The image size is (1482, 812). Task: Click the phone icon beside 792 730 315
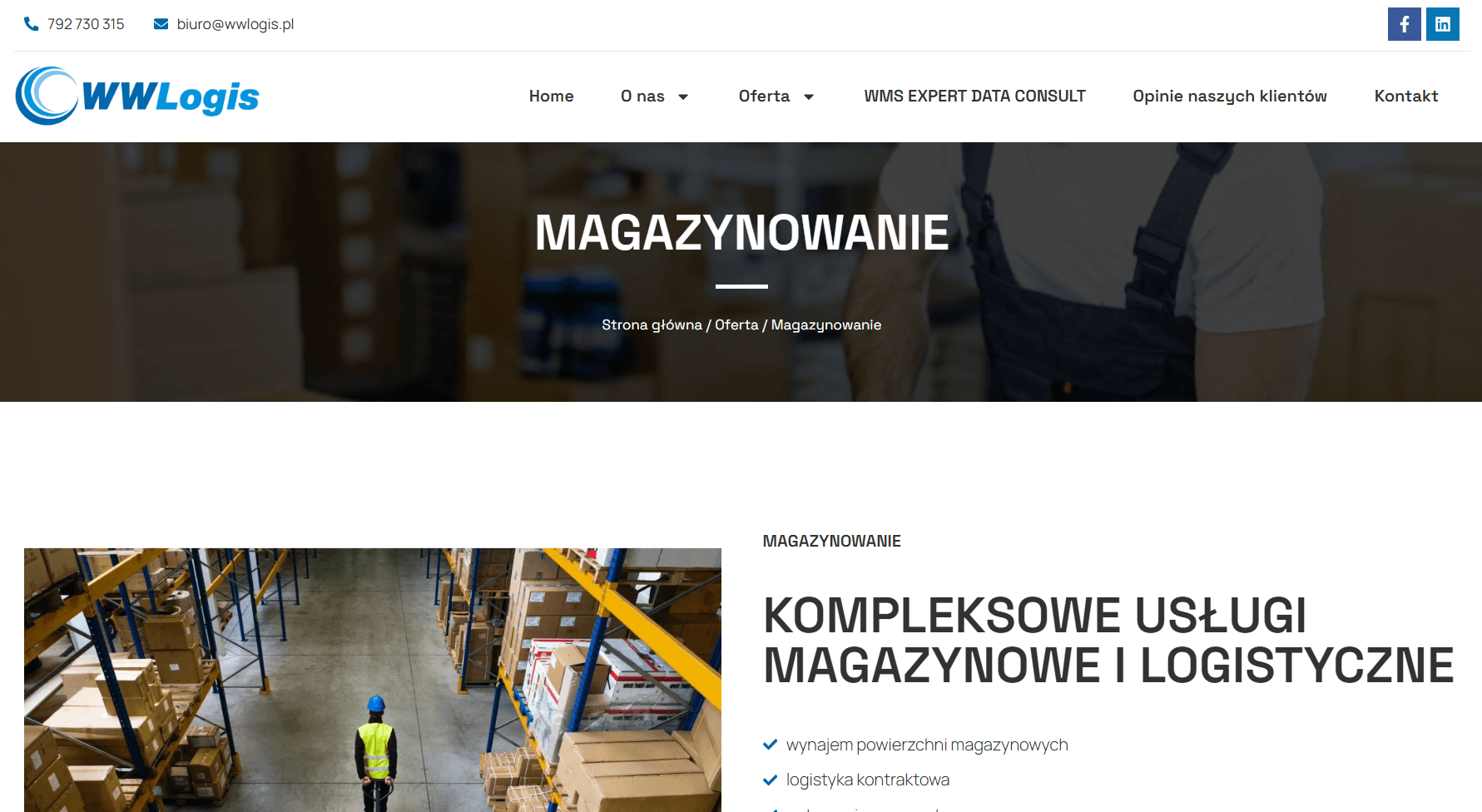click(x=32, y=24)
